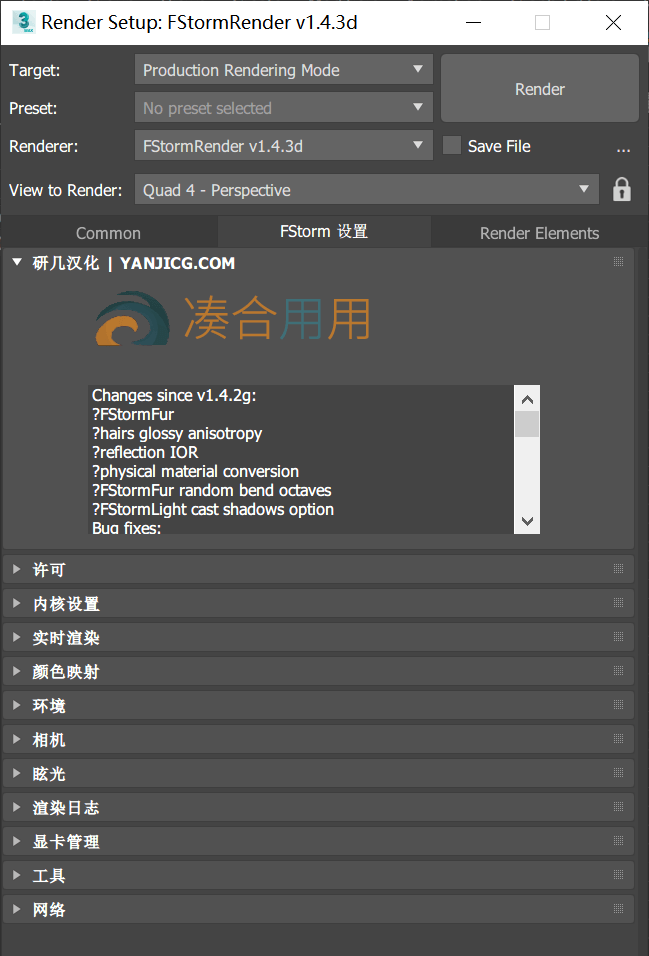This screenshot has width=649, height=956.
Task: Switch to the Render Elements tab
Action: coord(539,232)
